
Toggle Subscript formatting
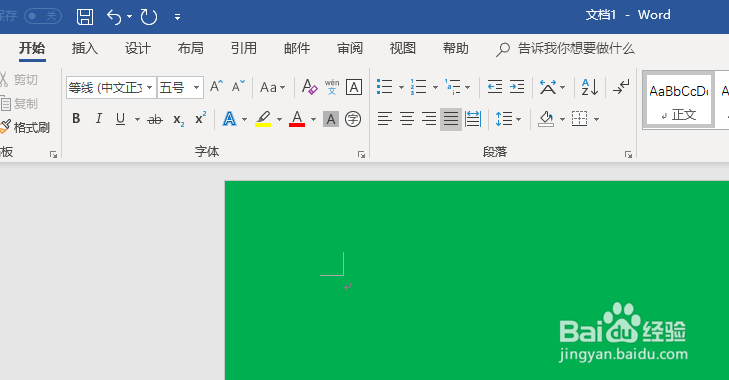click(x=179, y=120)
